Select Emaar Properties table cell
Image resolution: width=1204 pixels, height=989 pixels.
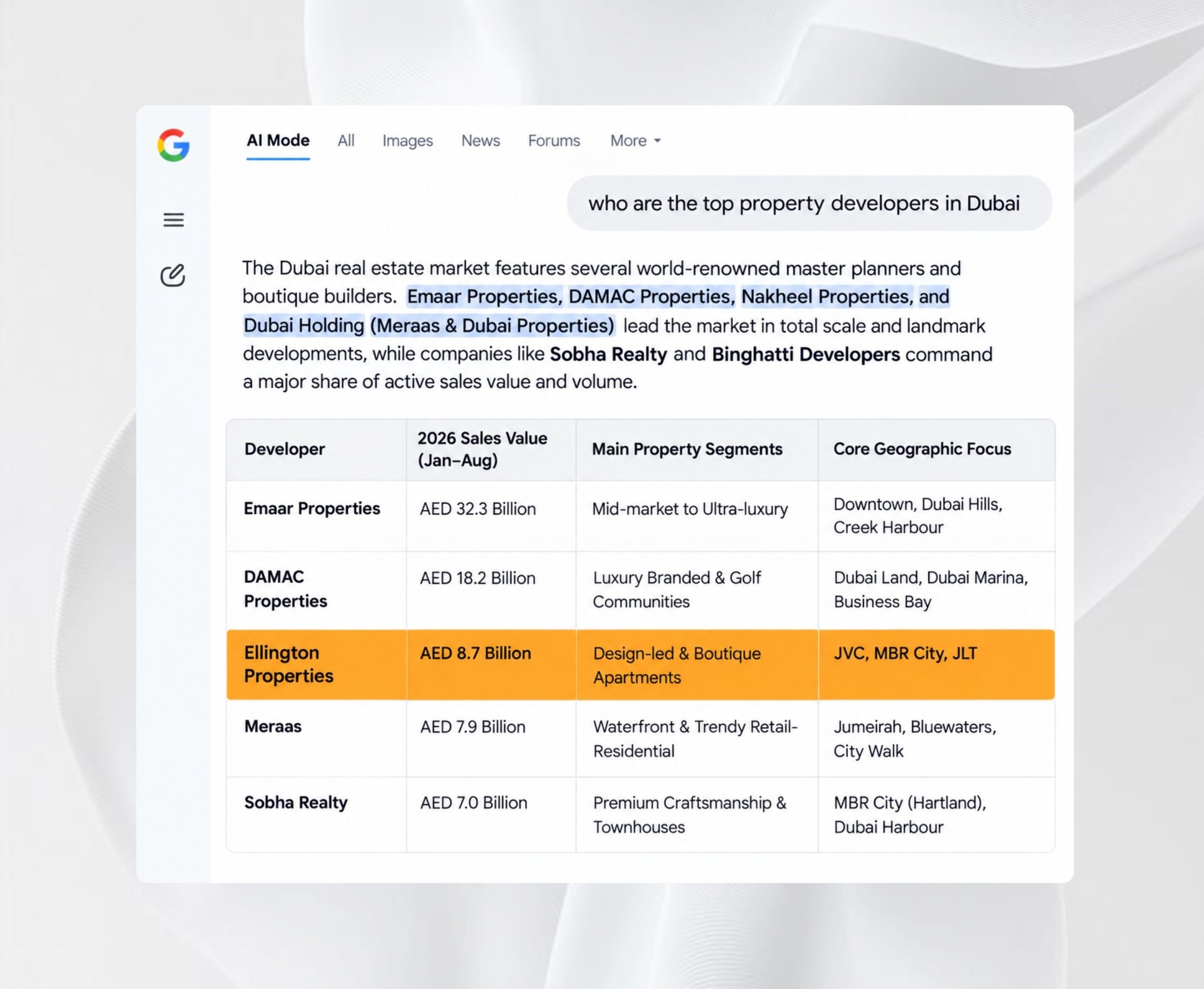coord(316,515)
